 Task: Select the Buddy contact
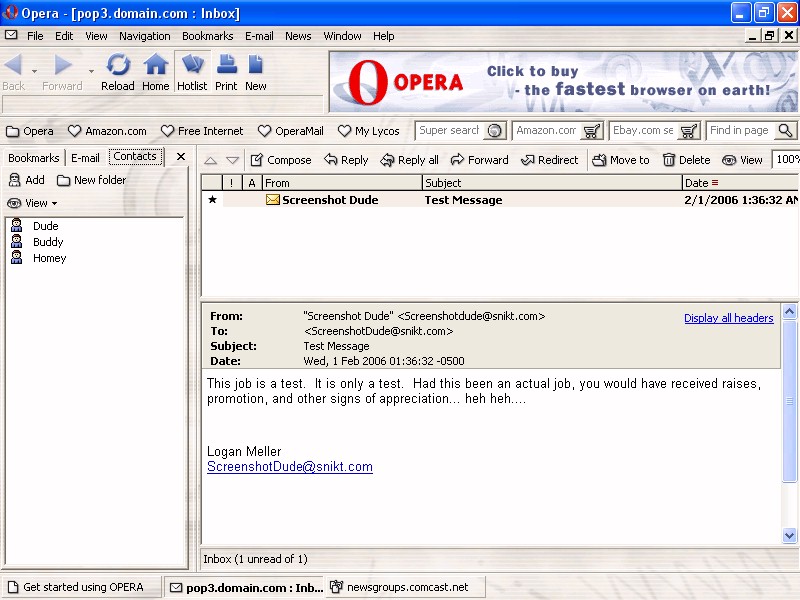click(48, 242)
